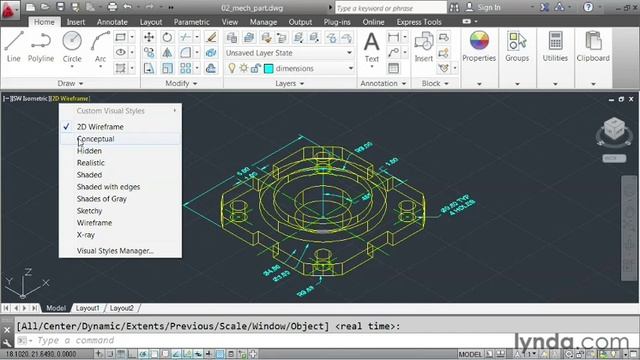Click the Rectangle draw icon
Screen dimensions: 640x360
(120, 37)
